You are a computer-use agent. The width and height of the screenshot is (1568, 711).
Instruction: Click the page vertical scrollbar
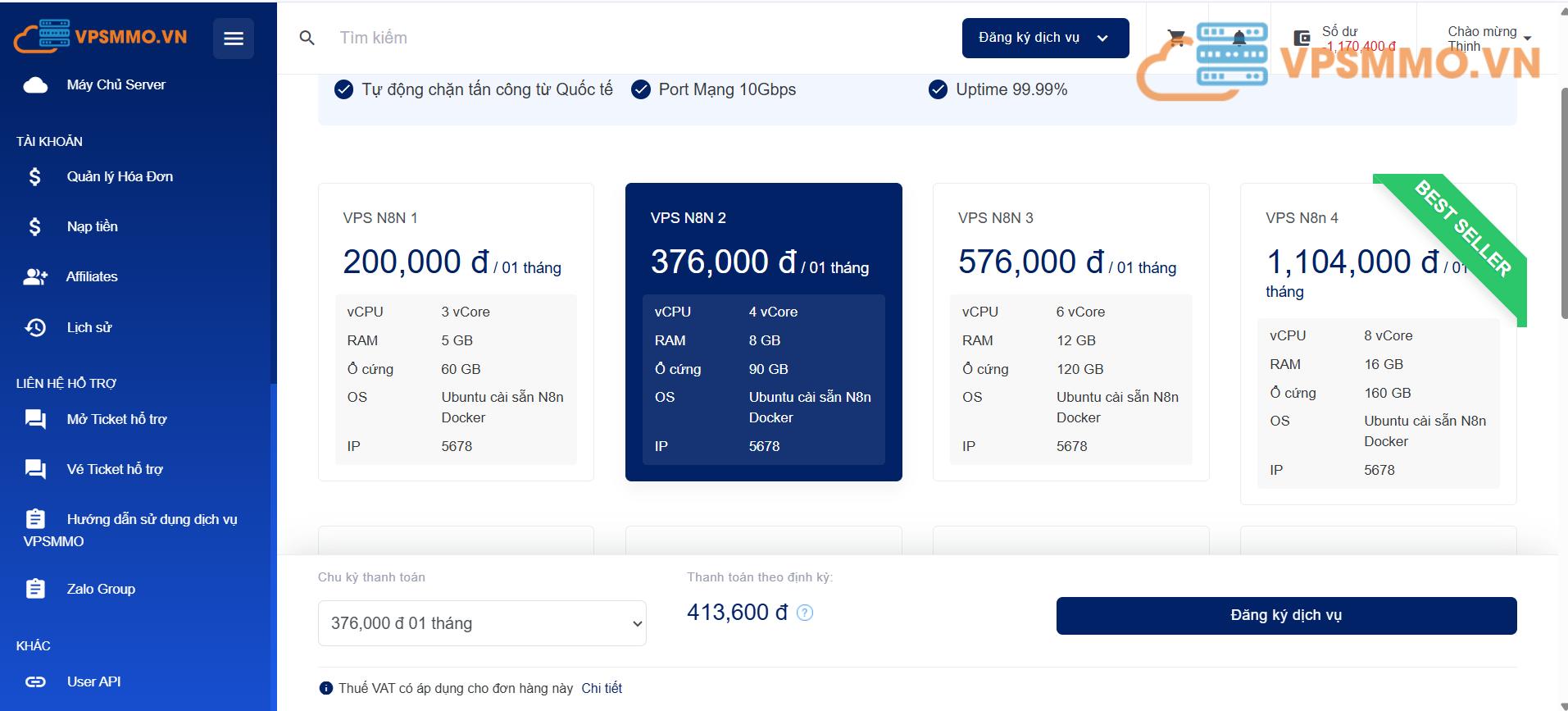(x=1563, y=203)
